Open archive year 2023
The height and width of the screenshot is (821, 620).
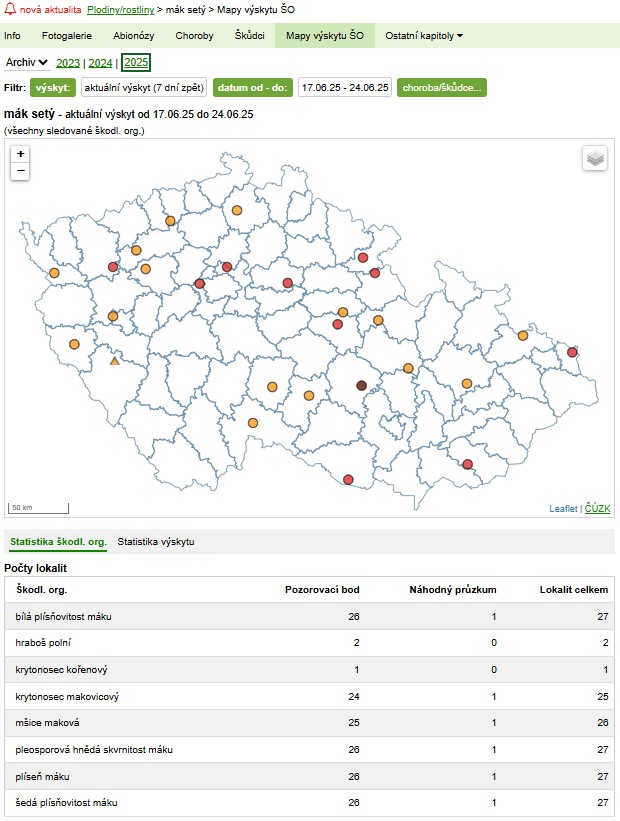[68, 63]
